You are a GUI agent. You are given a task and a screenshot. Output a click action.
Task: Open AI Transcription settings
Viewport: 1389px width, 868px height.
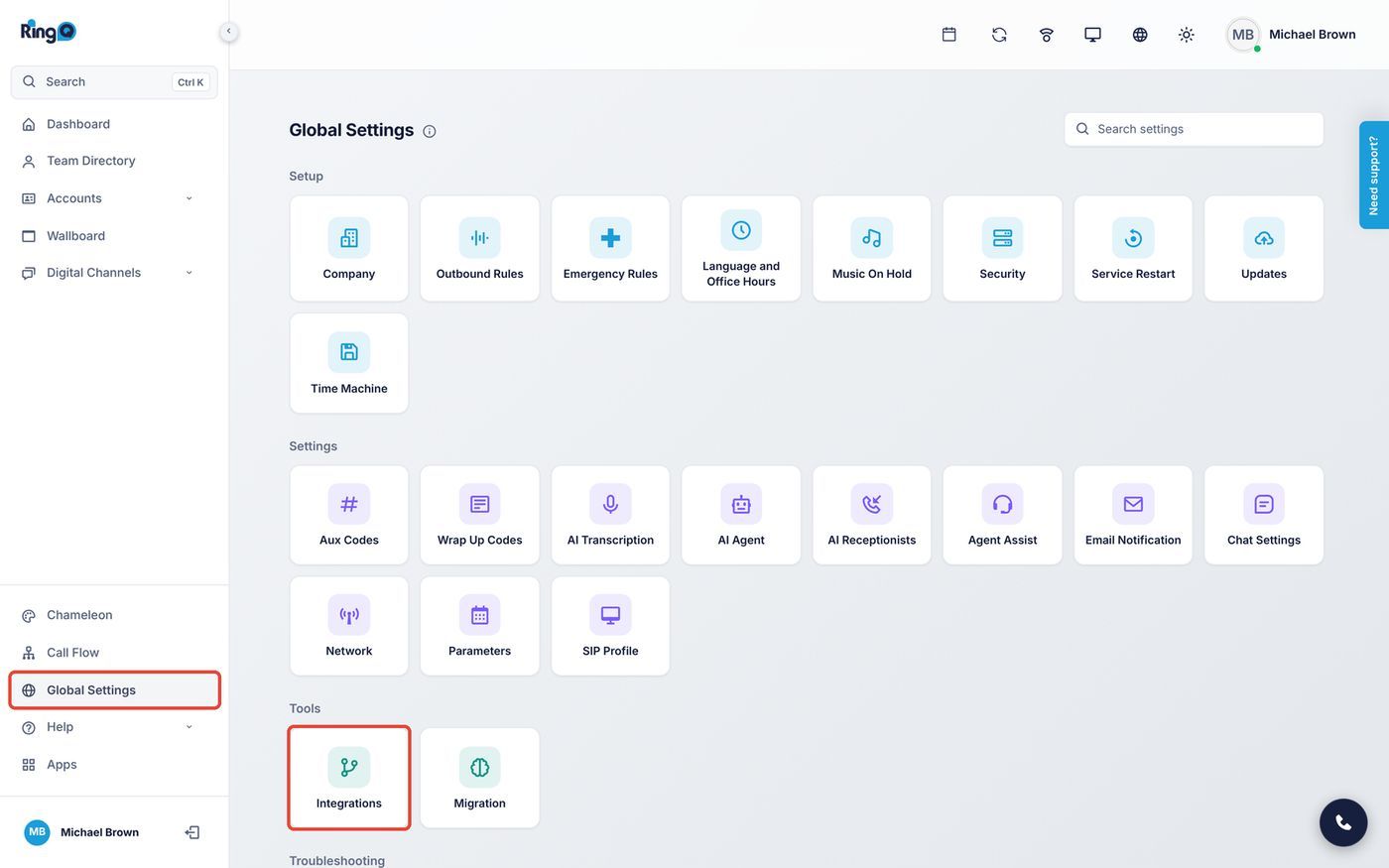(610, 516)
